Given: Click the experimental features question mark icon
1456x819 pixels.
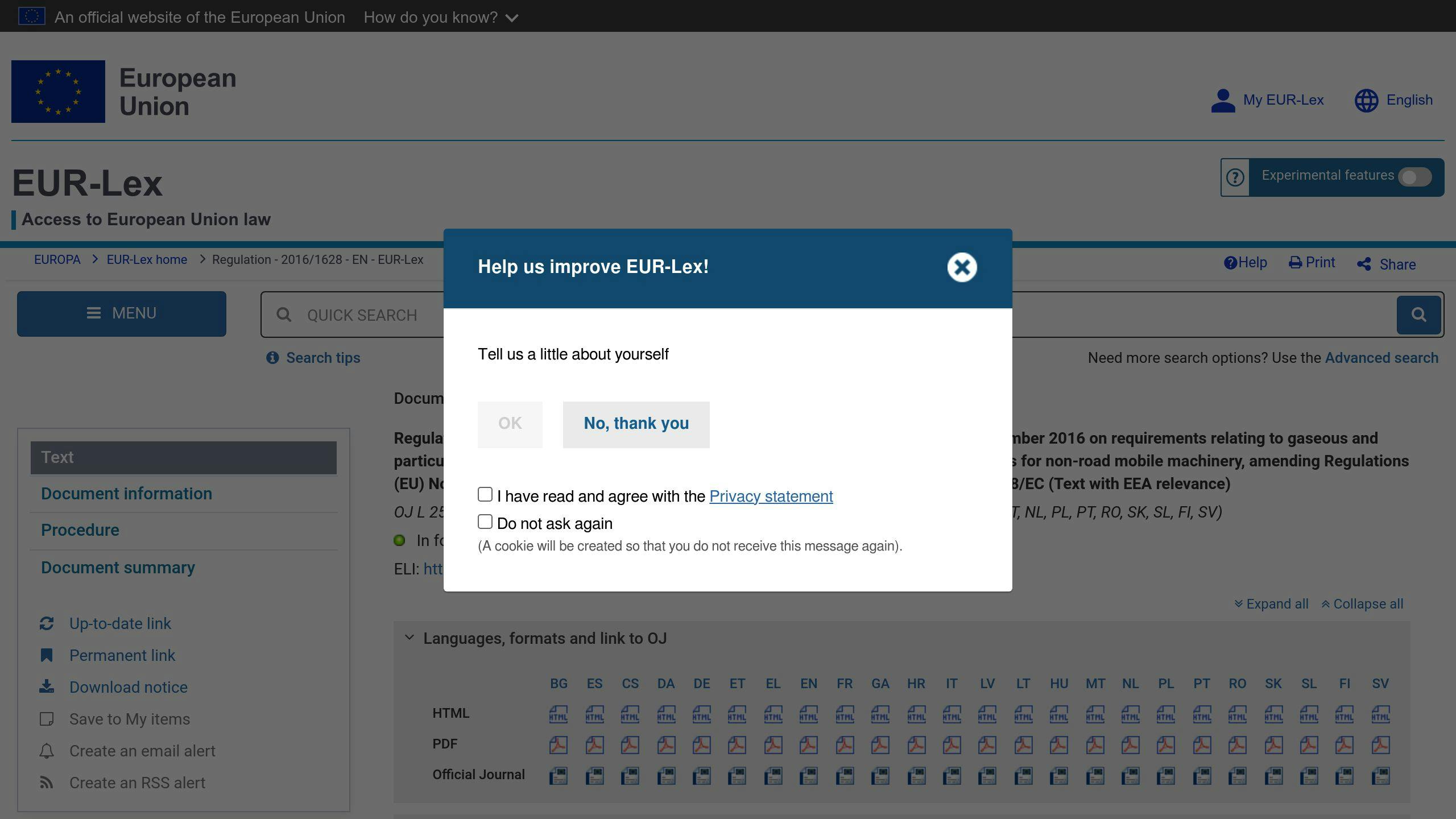Looking at the screenshot, I should click(x=1235, y=177).
